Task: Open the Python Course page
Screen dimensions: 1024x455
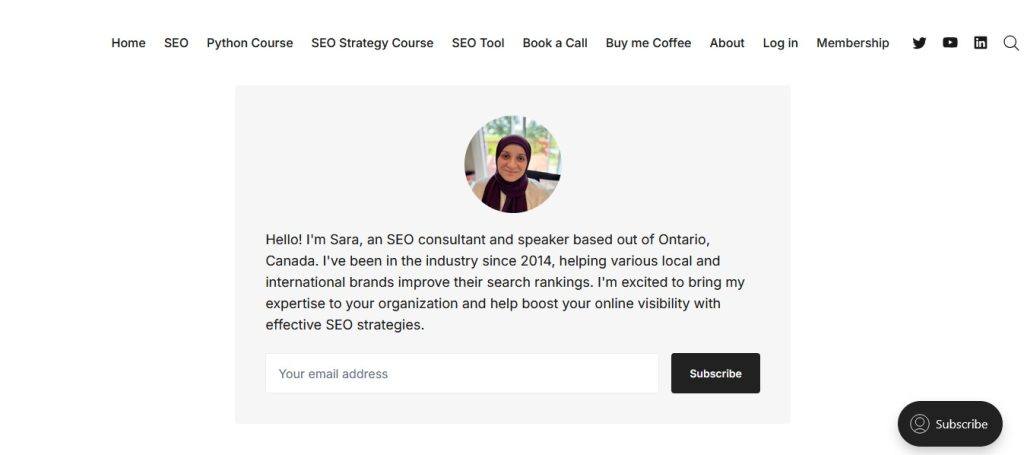Action: point(250,43)
